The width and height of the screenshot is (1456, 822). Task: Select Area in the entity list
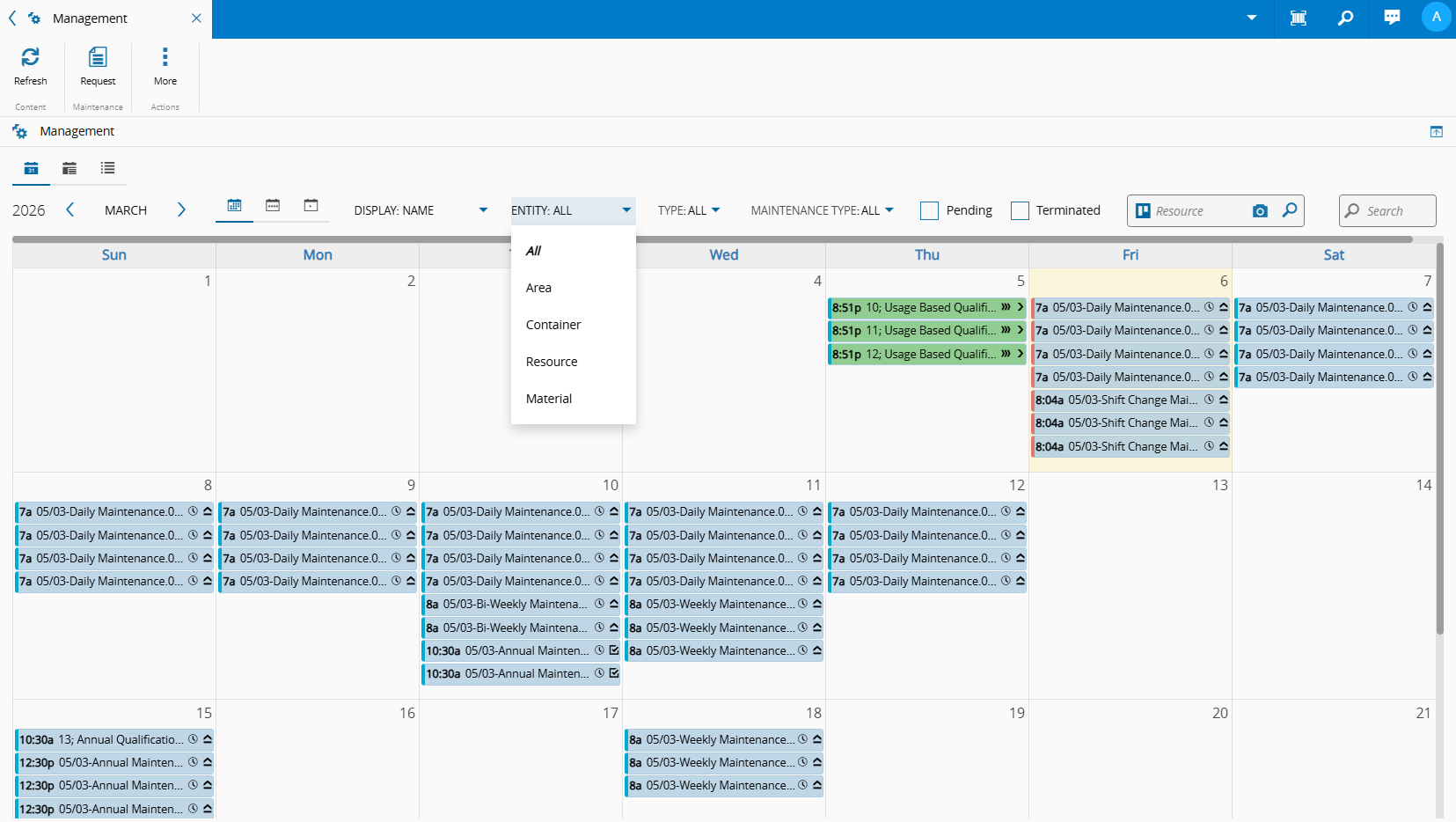pyautogui.click(x=573, y=288)
